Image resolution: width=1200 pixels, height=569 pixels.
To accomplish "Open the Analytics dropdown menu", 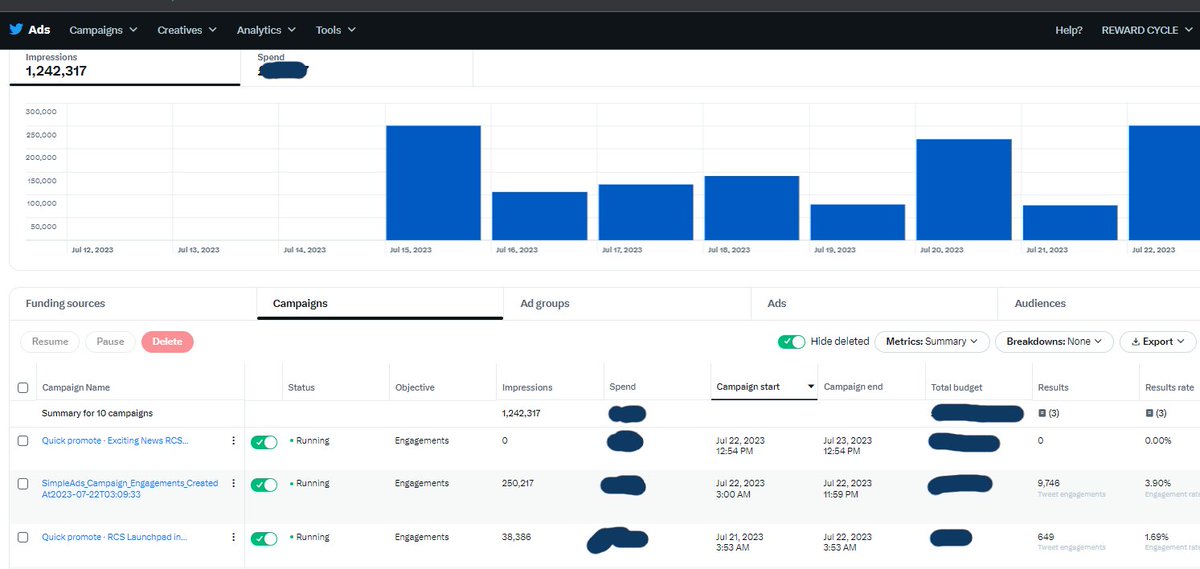I will point(266,30).
